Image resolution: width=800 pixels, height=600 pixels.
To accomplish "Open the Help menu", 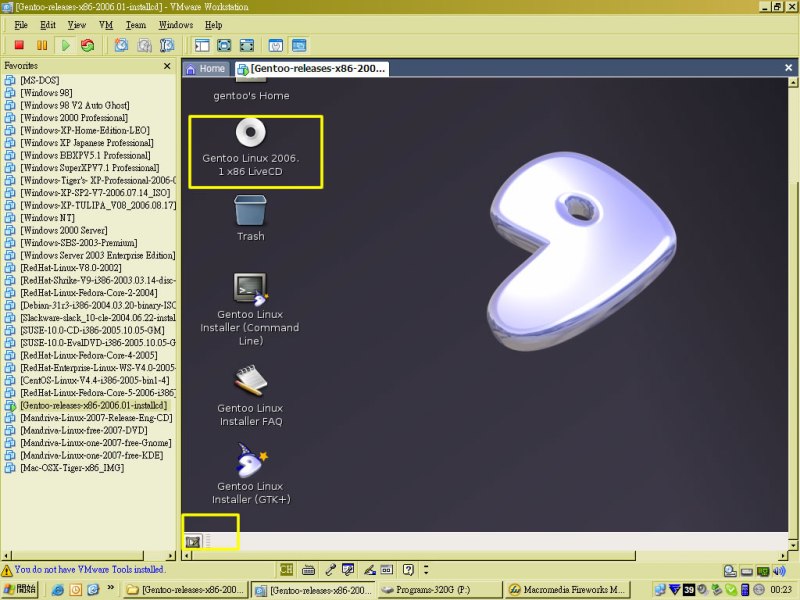I will [214, 25].
